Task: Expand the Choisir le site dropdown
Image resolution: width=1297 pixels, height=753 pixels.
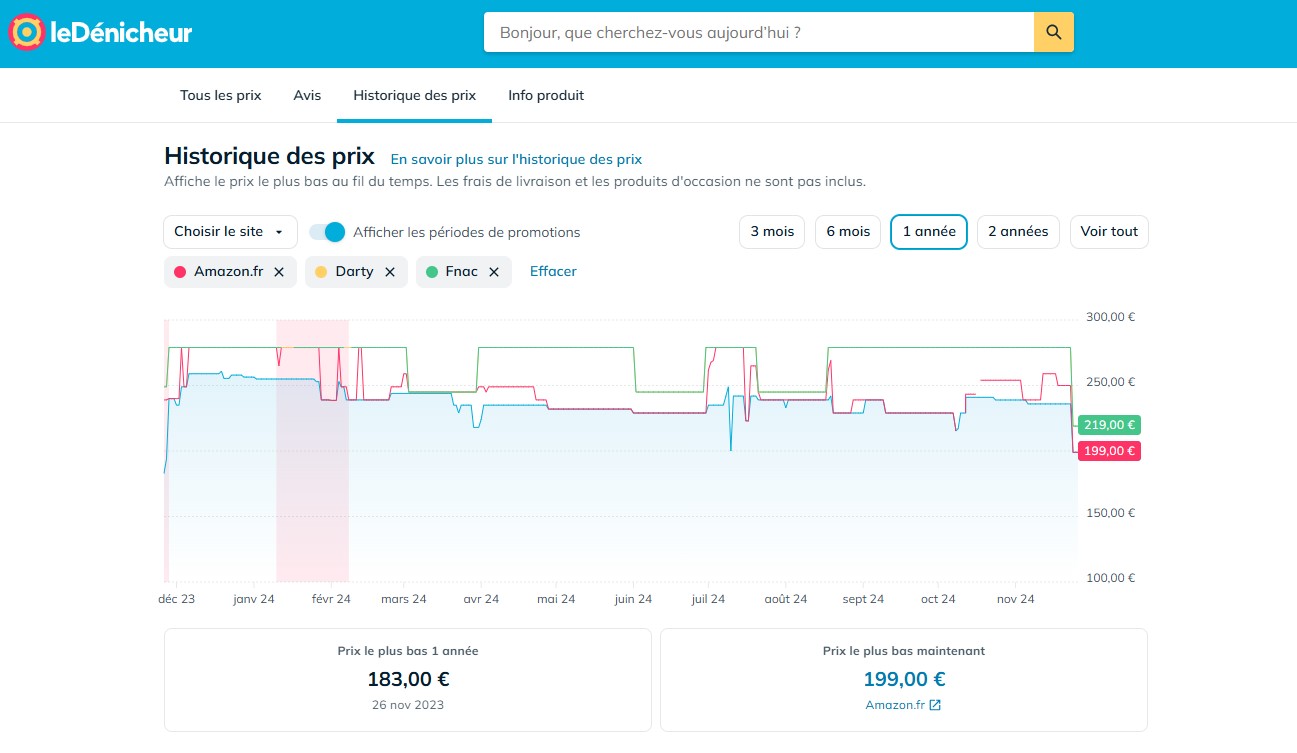Action: point(230,232)
